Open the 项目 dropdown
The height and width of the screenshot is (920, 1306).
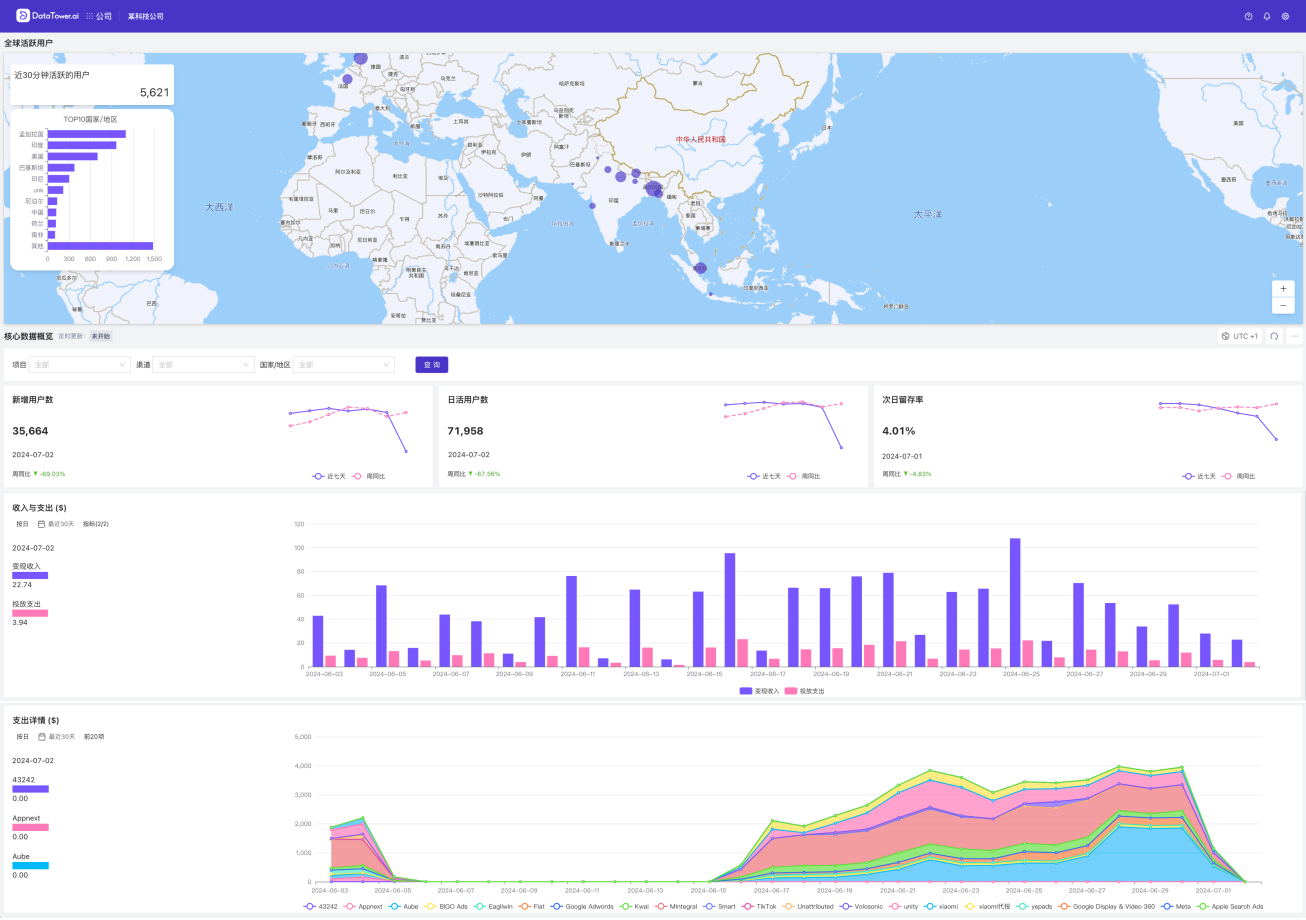coord(80,365)
